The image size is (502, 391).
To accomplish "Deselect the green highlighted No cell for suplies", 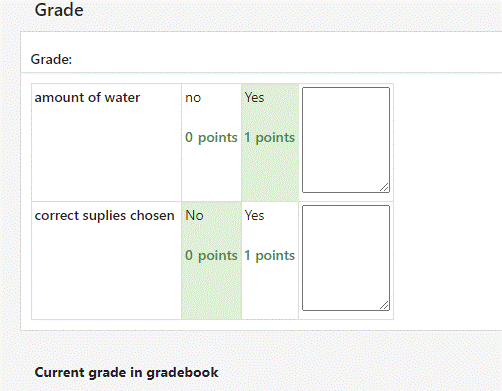I will click(211, 261).
